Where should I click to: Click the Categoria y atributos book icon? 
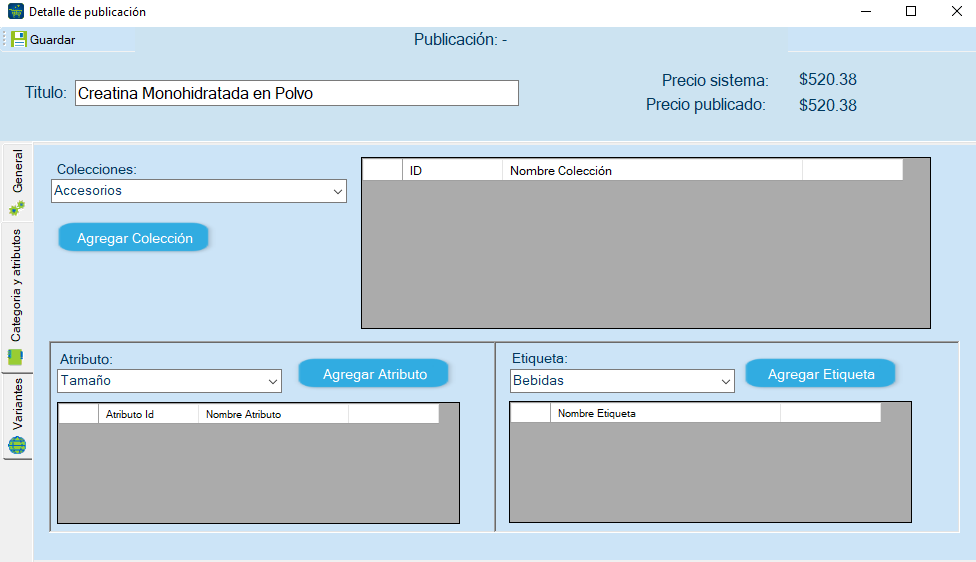click(x=16, y=357)
